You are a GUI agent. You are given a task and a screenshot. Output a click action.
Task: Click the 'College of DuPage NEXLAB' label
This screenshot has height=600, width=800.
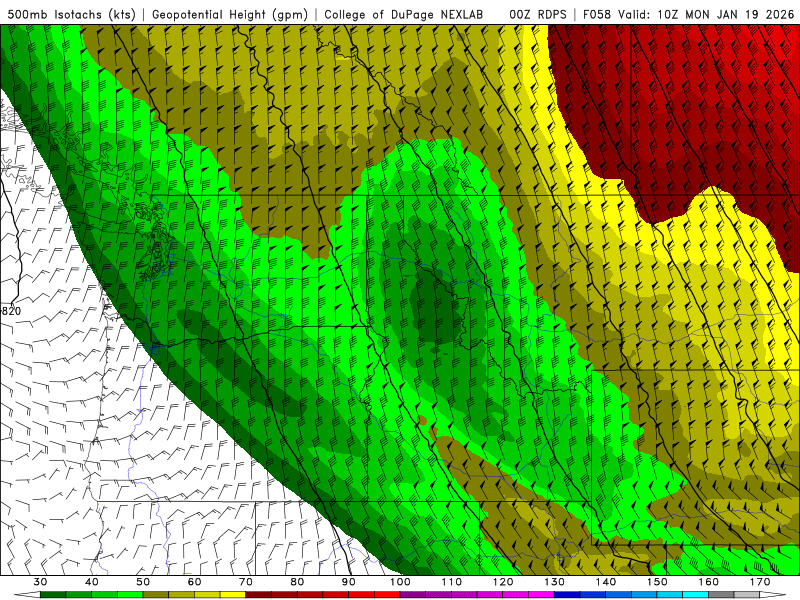point(404,14)
